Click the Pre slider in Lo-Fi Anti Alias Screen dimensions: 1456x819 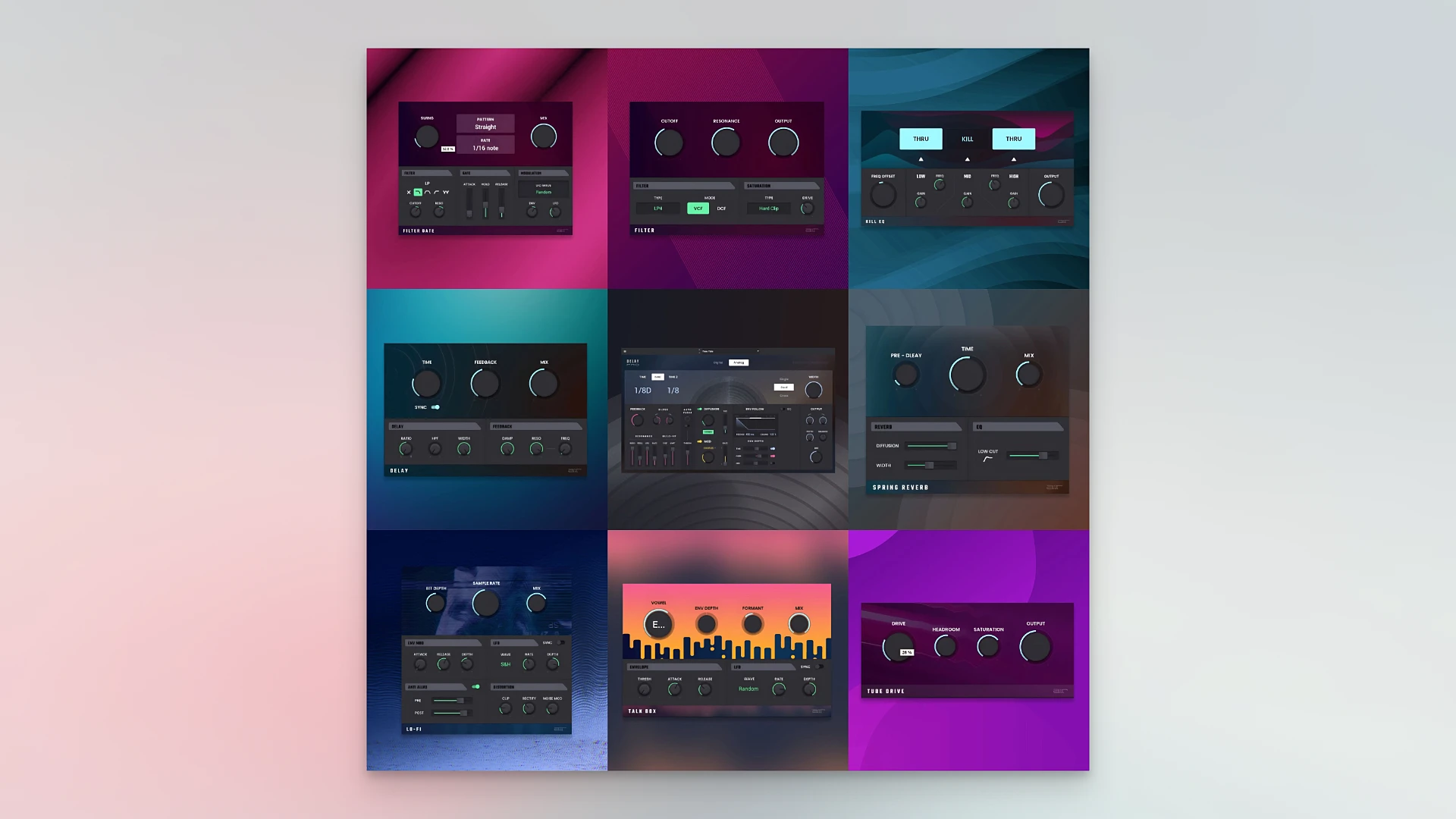pos(451,701)
